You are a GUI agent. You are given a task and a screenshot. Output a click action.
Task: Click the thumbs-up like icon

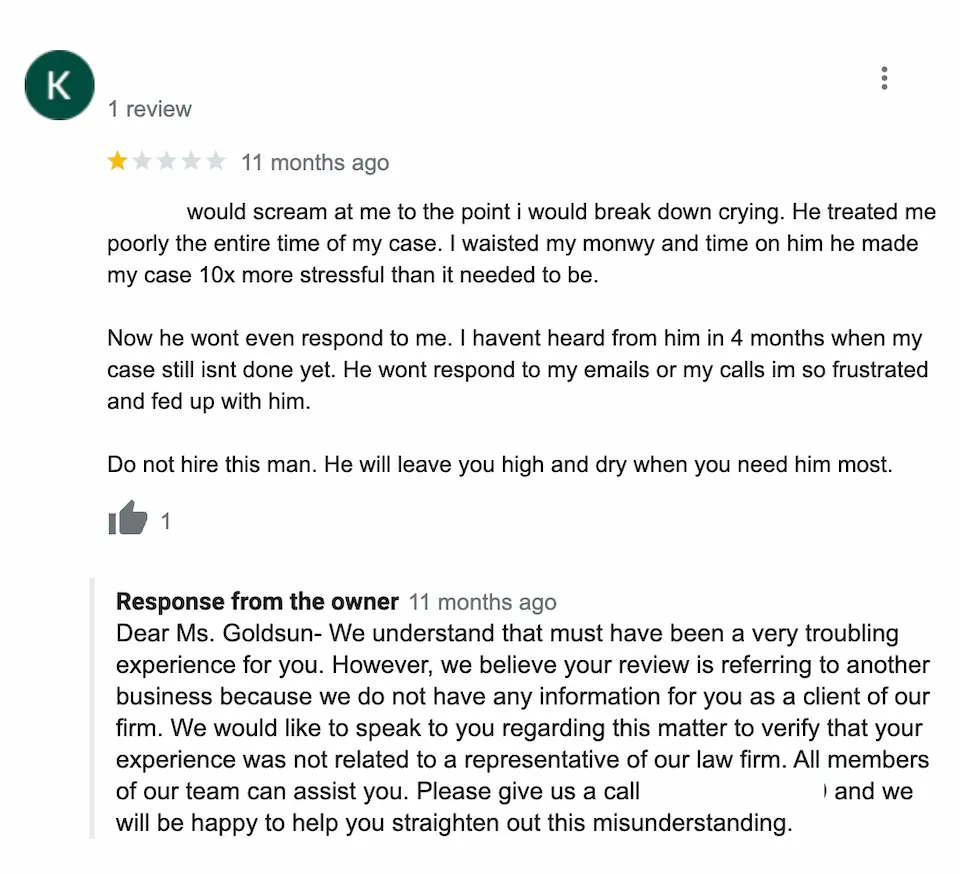pos(127,519)
